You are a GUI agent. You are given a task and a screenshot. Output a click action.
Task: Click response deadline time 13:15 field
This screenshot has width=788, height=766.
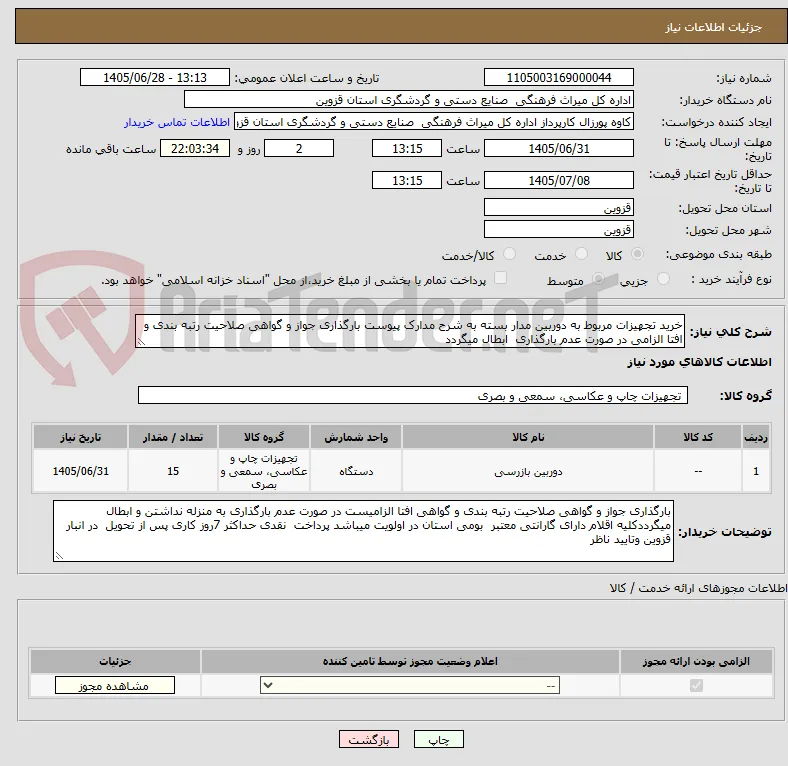[407, 149]
